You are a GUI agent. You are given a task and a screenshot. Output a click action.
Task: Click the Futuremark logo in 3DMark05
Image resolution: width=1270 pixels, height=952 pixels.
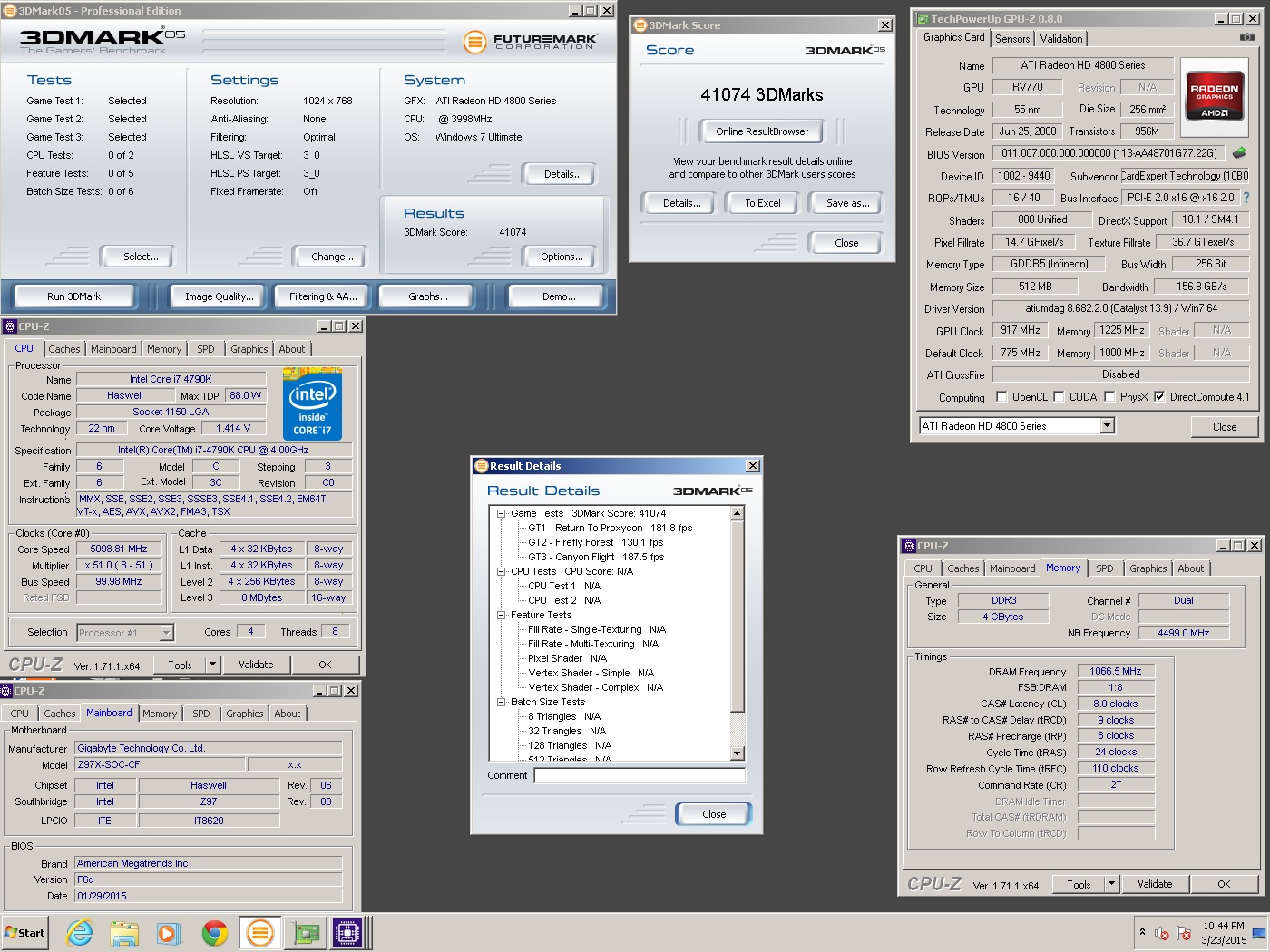pyautogui.click(x=530, y=41)
